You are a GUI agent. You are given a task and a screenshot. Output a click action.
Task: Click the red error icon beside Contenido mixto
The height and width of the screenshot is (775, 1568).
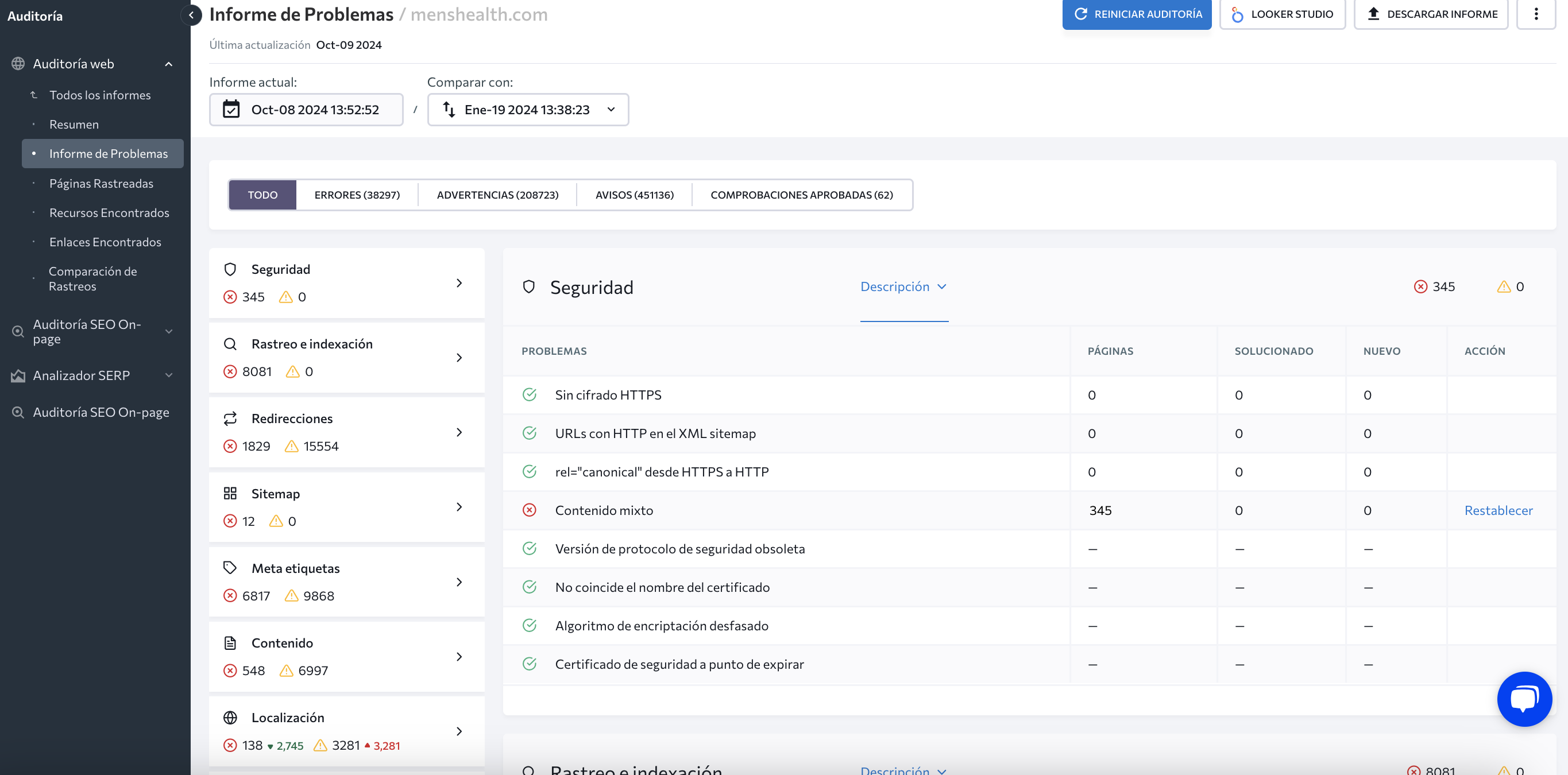[x=530, y=510]
